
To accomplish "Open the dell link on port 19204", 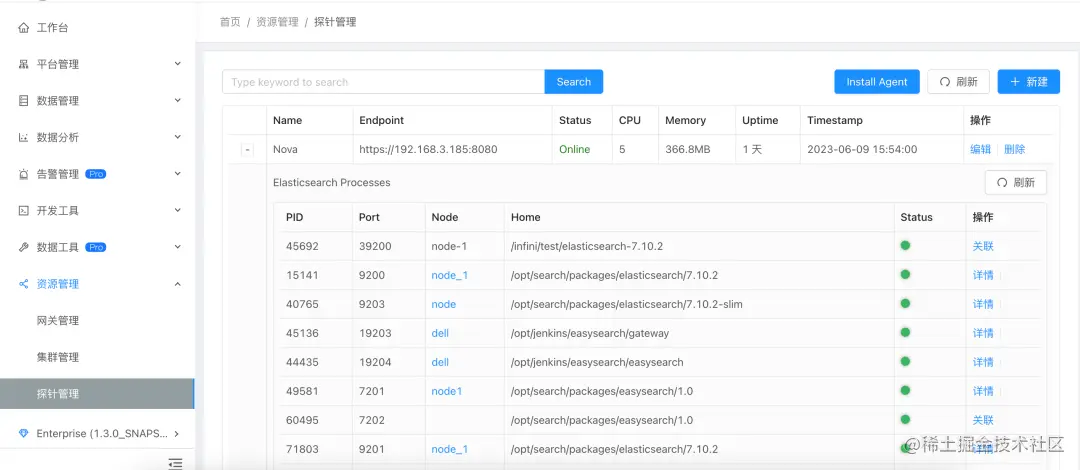I will (x=440, y=362).
